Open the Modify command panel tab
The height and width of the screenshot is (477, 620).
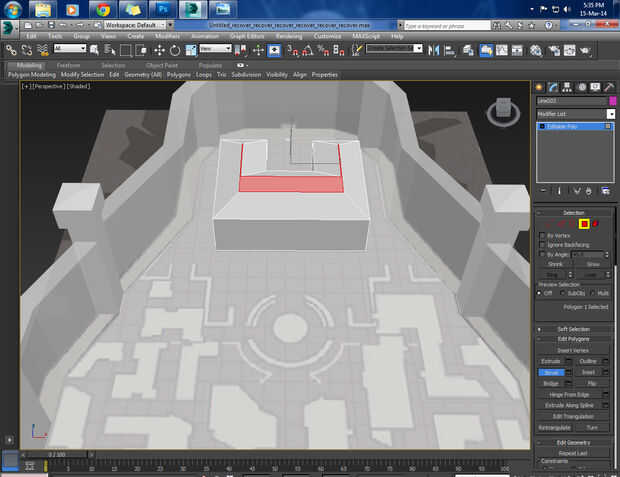(x=553, y=87)
